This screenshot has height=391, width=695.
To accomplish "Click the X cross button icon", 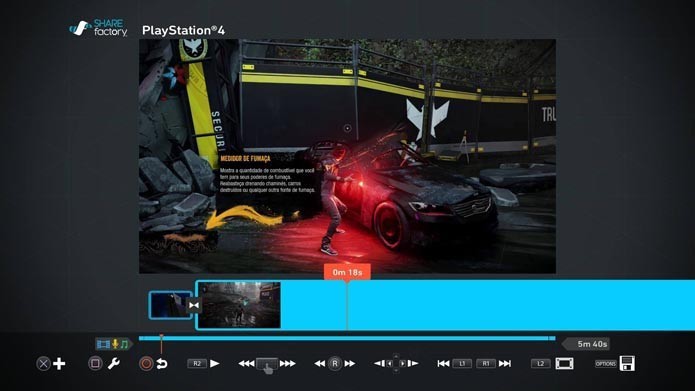I will coord(43,364).
